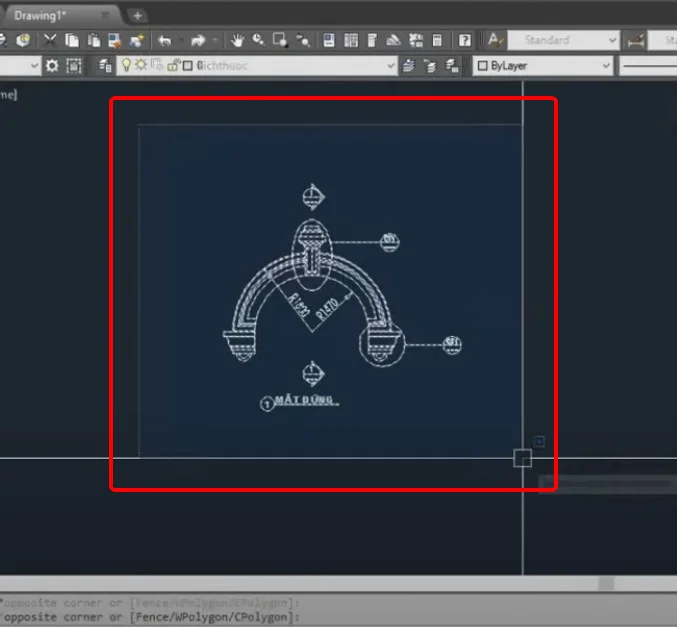Open the QuickCalc calculator icon
Viewport: 677px width, 627px height.
click(437, 41)
